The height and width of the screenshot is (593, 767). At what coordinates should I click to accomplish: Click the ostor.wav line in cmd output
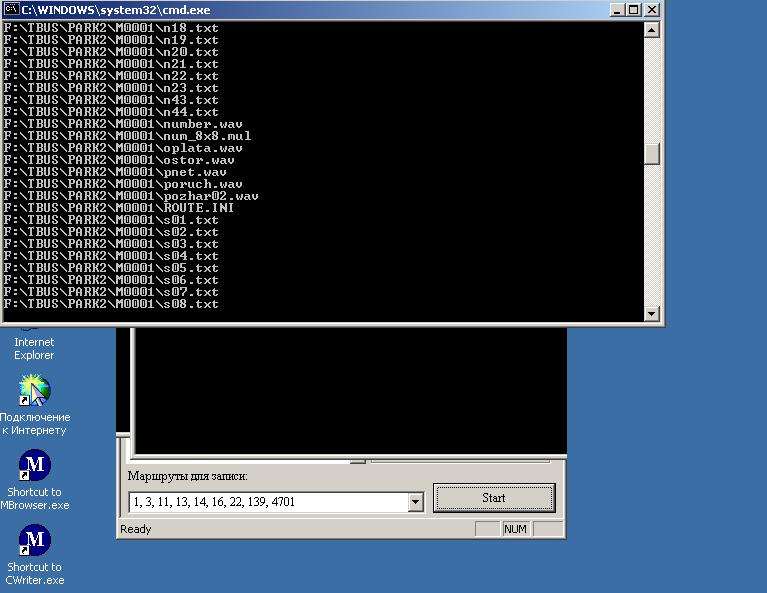tap(119, 160)
